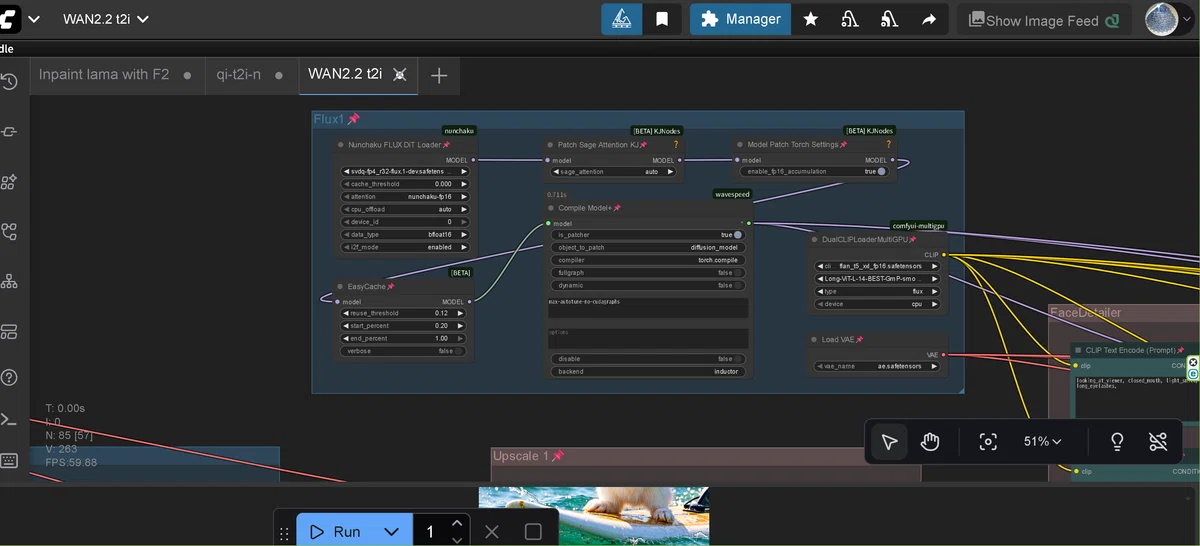Screen dimensions: 1200x546
Task: Open the Manager button
Action: click(x=741, y=19)
